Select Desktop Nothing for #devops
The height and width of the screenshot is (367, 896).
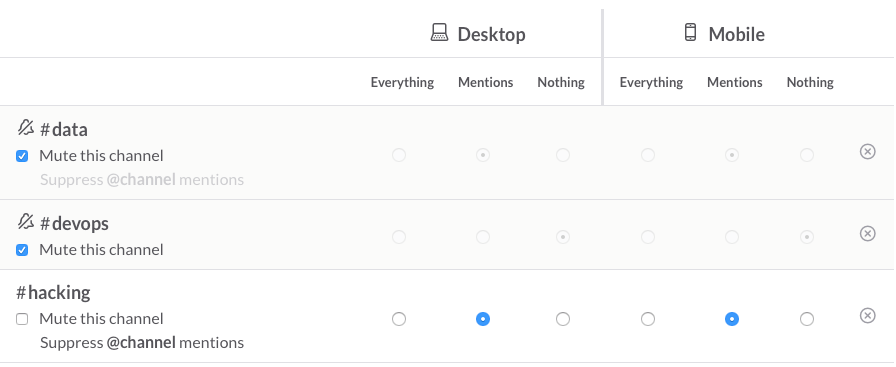click(x=563, y=237)
